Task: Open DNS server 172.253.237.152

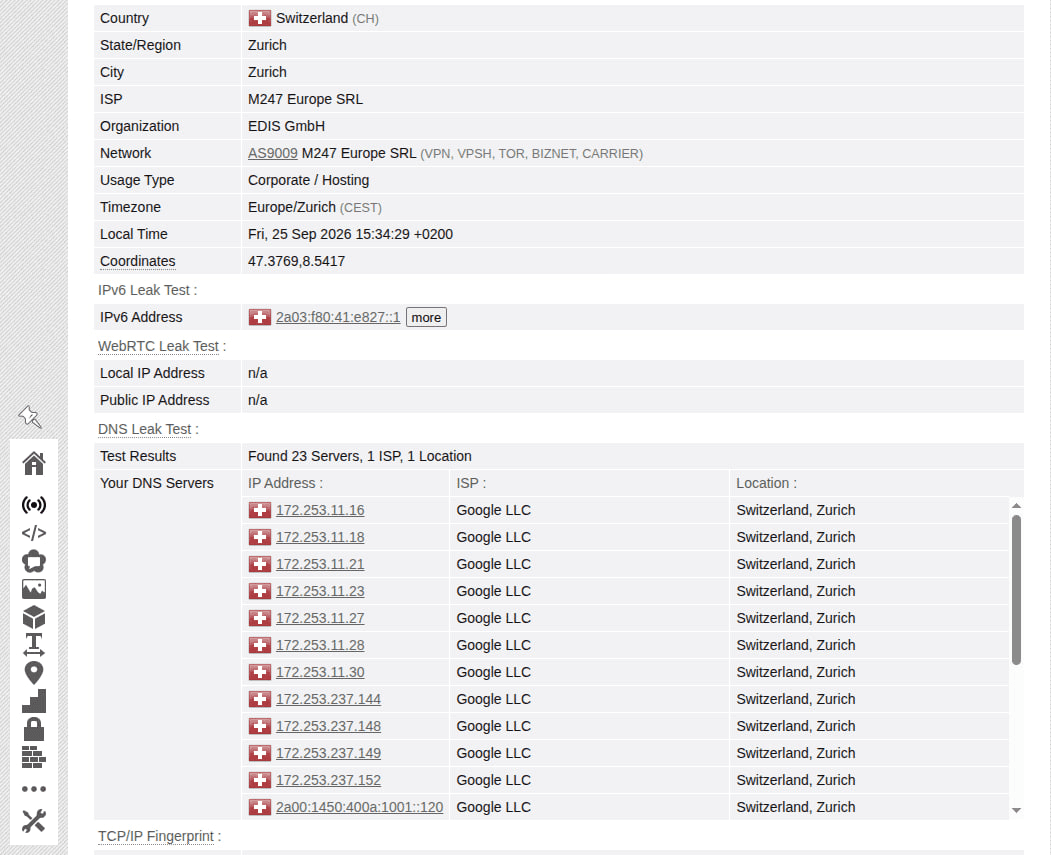Action: click(328, 780)
